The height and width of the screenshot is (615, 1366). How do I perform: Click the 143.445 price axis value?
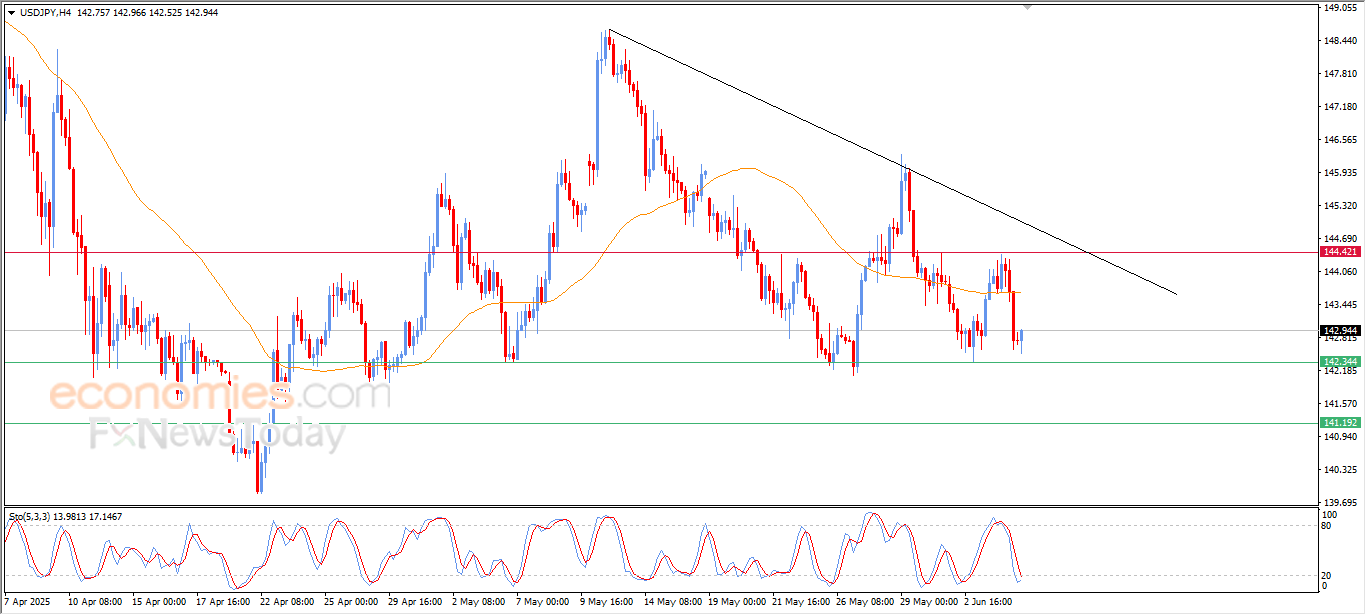tap(1339, 305)
